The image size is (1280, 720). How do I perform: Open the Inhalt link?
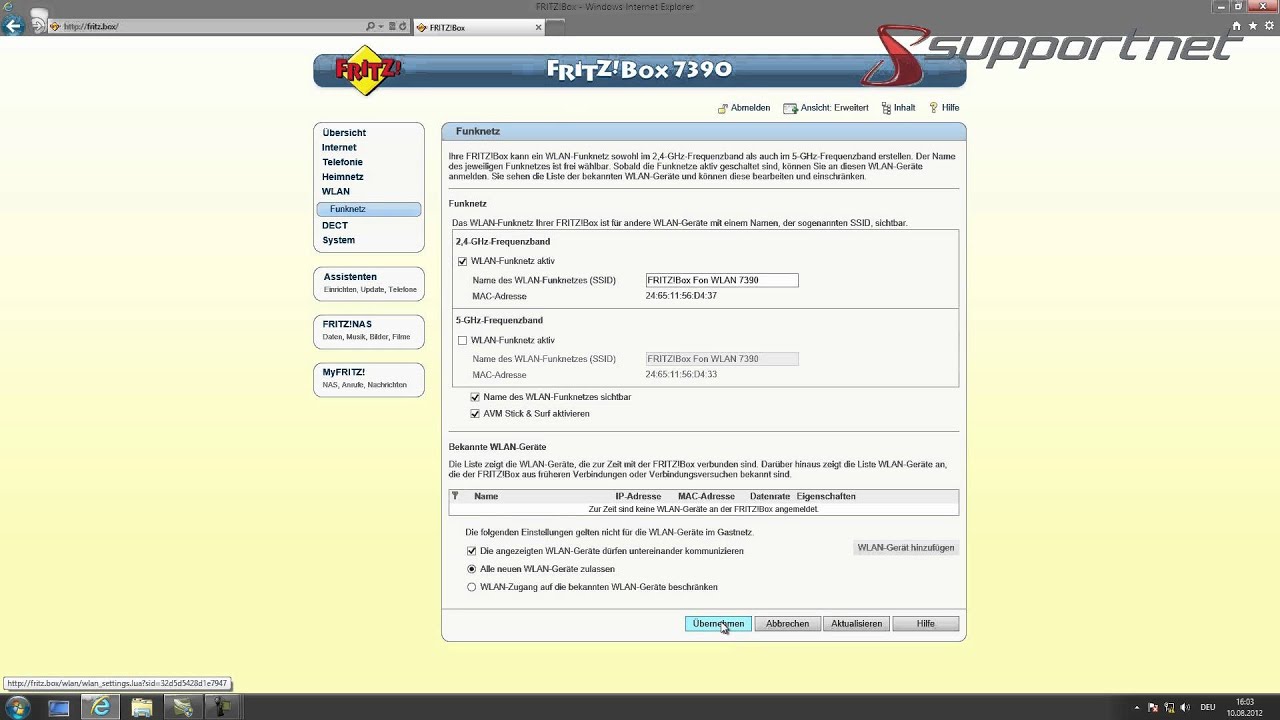[904, 108]
